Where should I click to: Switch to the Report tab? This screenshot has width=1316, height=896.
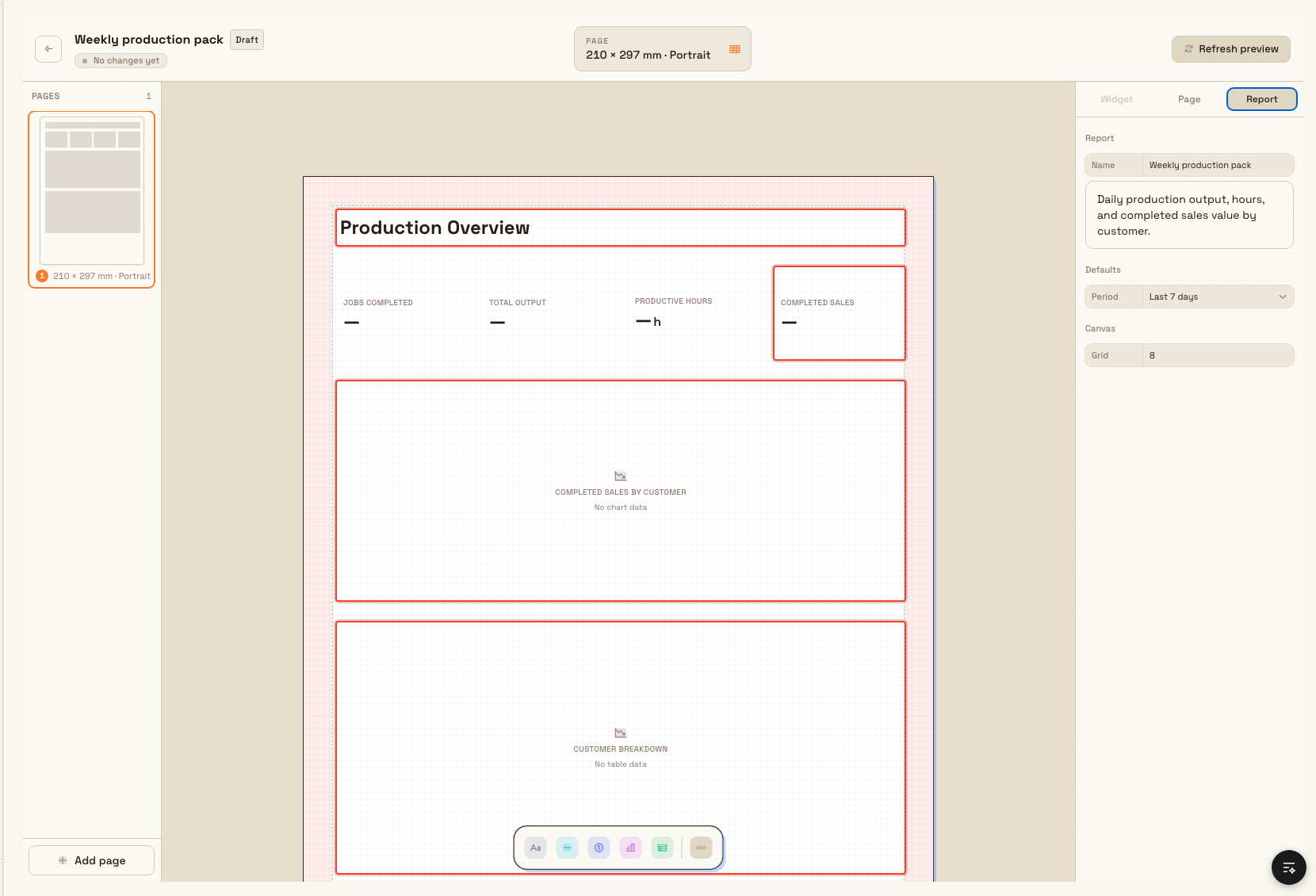1262,99
